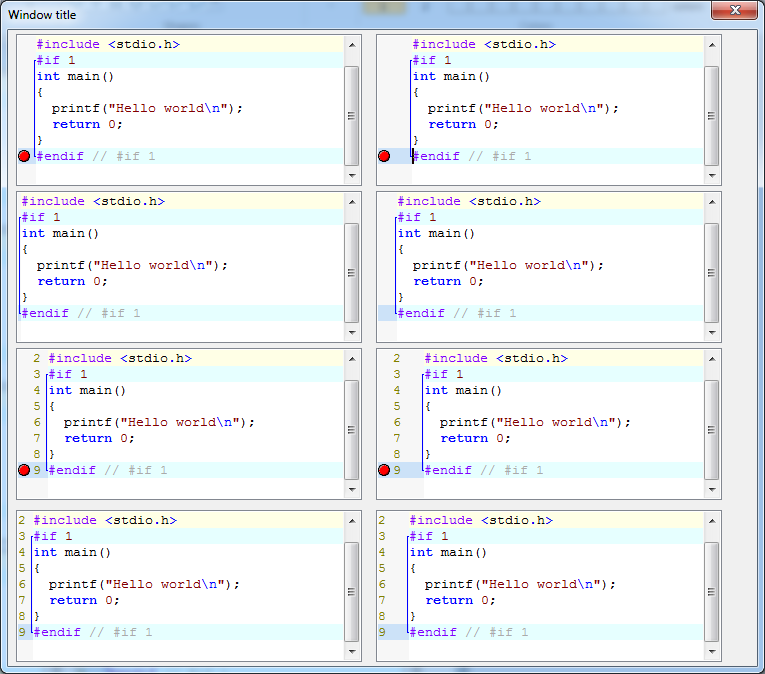Screen dimensions: 765x674
Task: Click the "return" keyword in bottom-left editor
Action: 73,600
